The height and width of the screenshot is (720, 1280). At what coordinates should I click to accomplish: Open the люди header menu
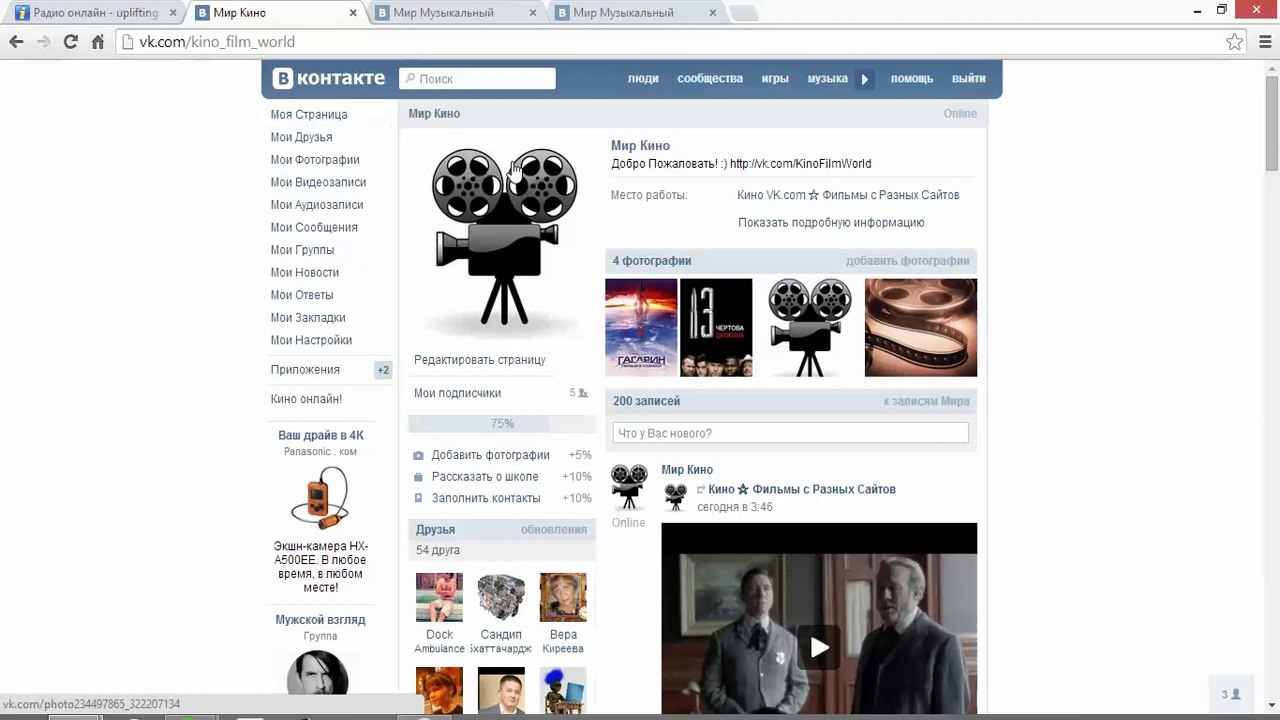click(x=643, y=78)
